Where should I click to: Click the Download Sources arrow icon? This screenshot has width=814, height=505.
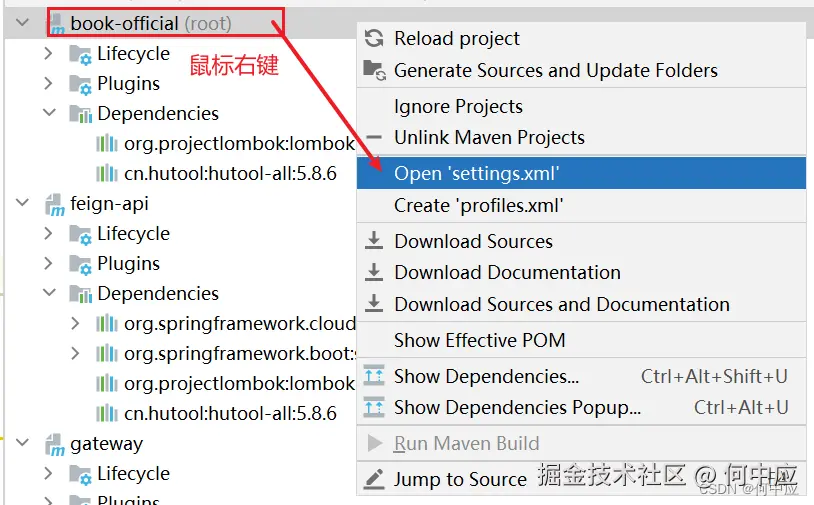pos(374,241)
